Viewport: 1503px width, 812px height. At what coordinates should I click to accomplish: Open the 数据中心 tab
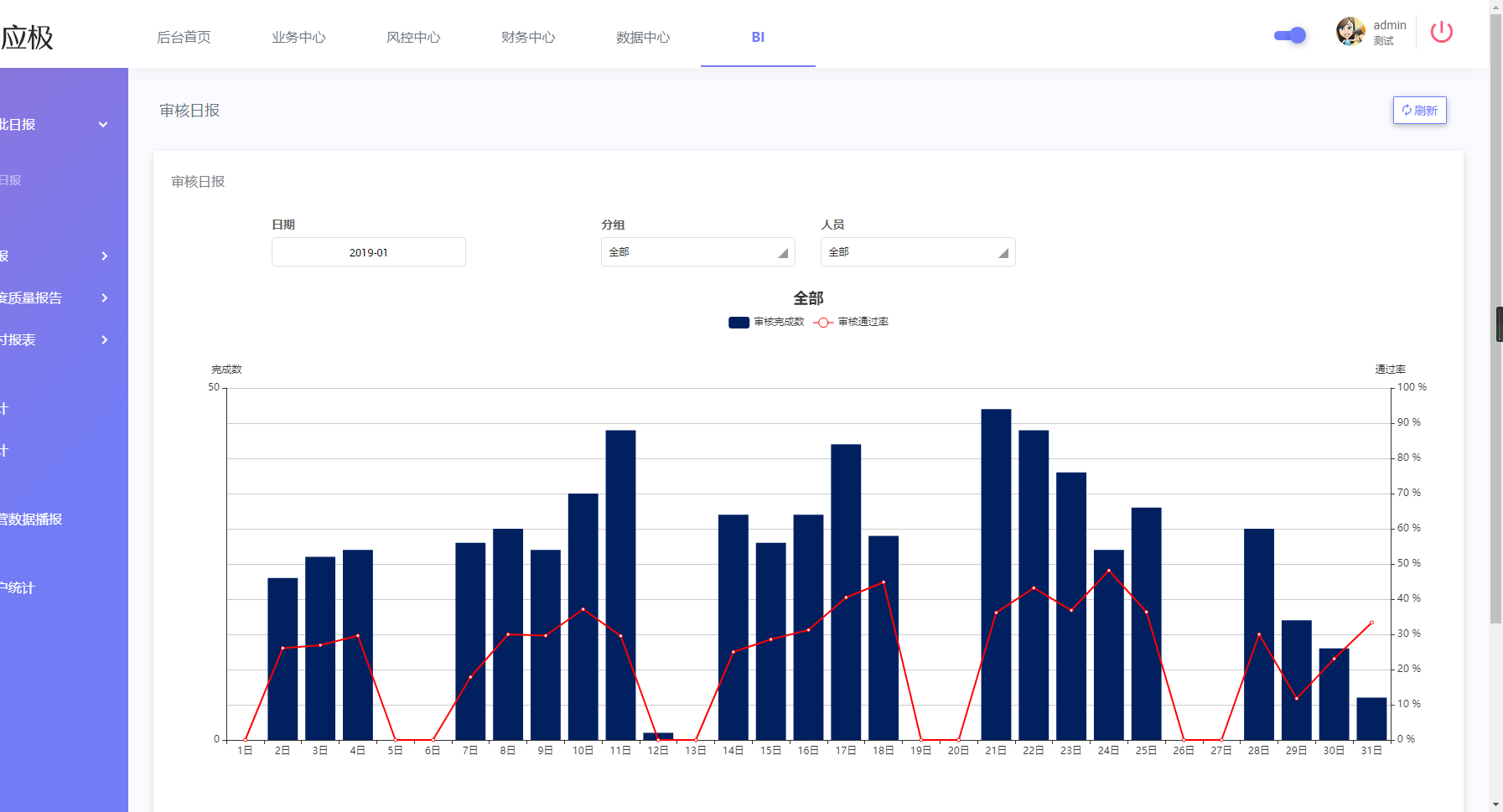coord(643,37)
